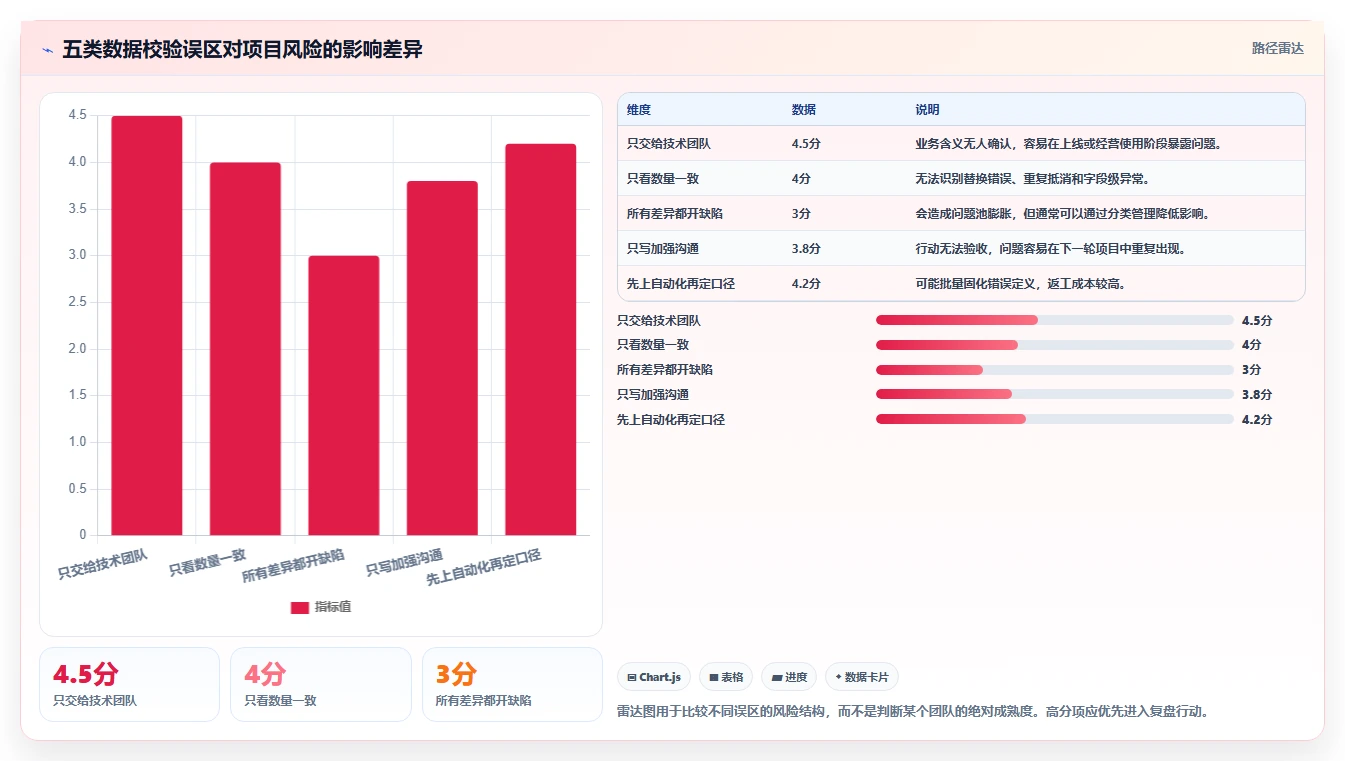Click the chart bar for 只看数量一致

coord(245,349)
